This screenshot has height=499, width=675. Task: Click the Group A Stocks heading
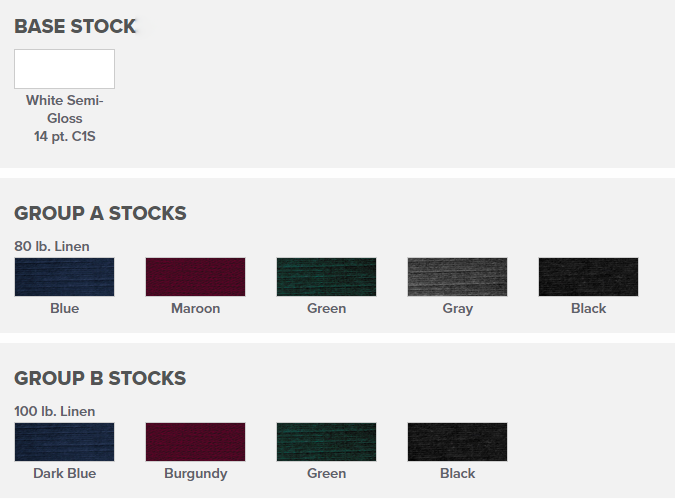coord(100,213)
